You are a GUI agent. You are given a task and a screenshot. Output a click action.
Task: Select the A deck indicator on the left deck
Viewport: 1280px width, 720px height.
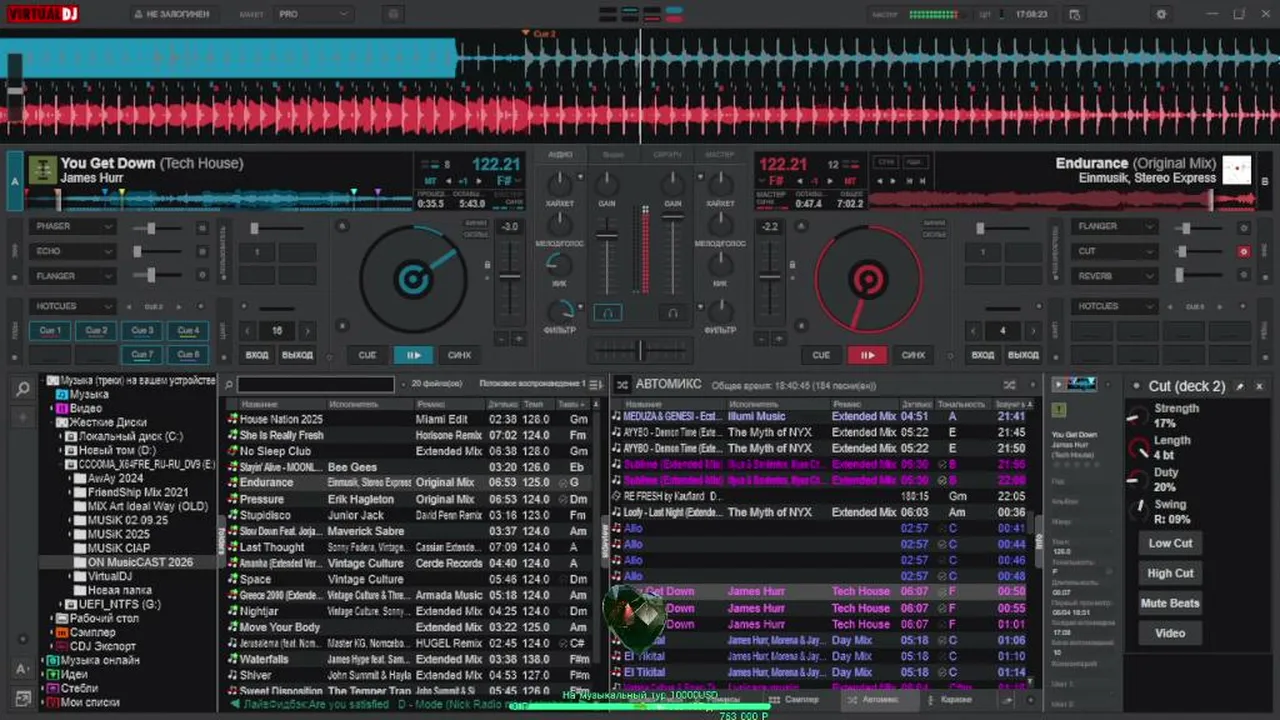(x=15, y=182)
